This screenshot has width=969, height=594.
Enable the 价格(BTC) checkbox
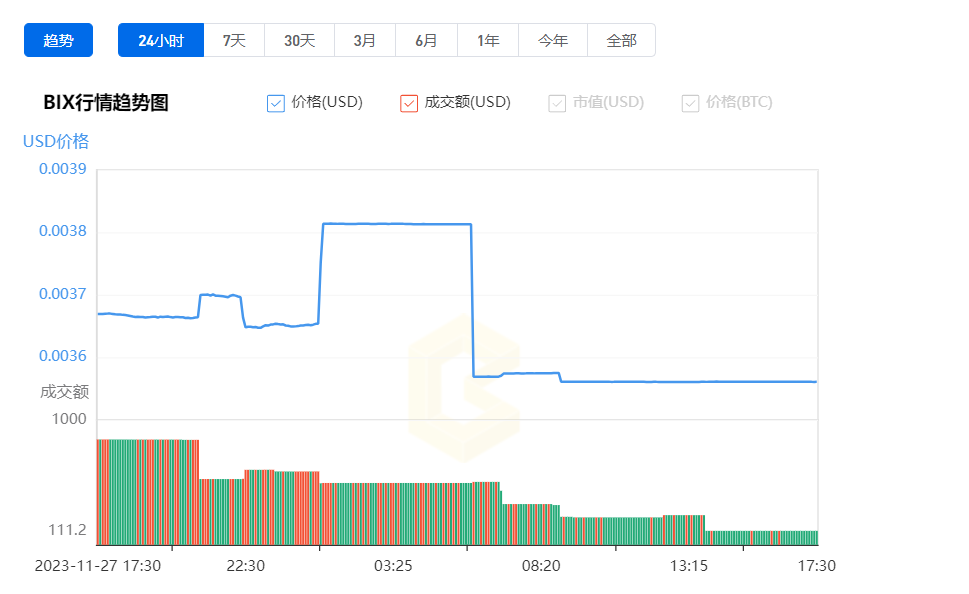click(689, 102)
